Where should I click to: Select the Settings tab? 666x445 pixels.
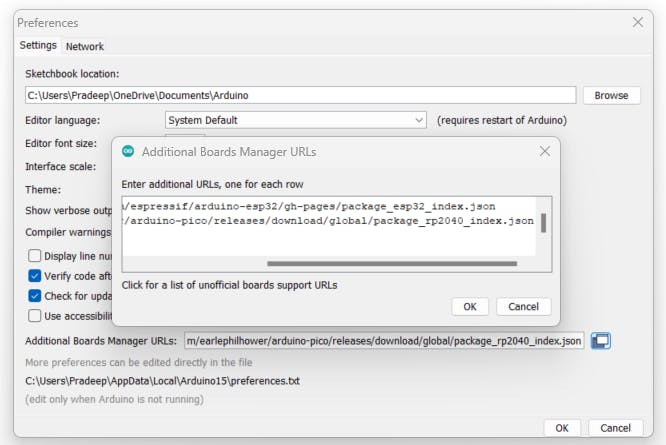coord(38,46)
